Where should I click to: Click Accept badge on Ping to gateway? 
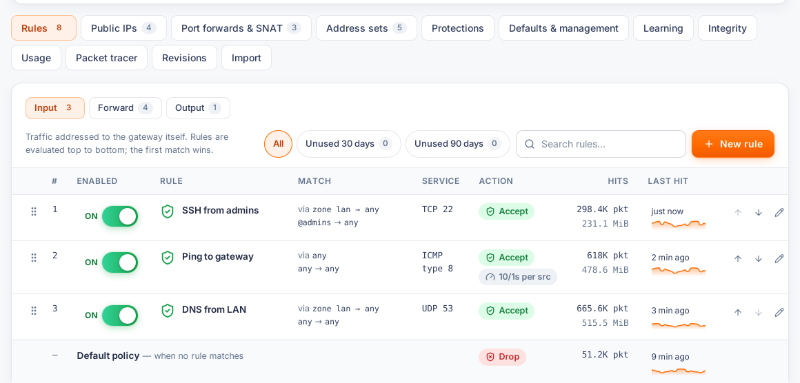click(x=506, y=258)
